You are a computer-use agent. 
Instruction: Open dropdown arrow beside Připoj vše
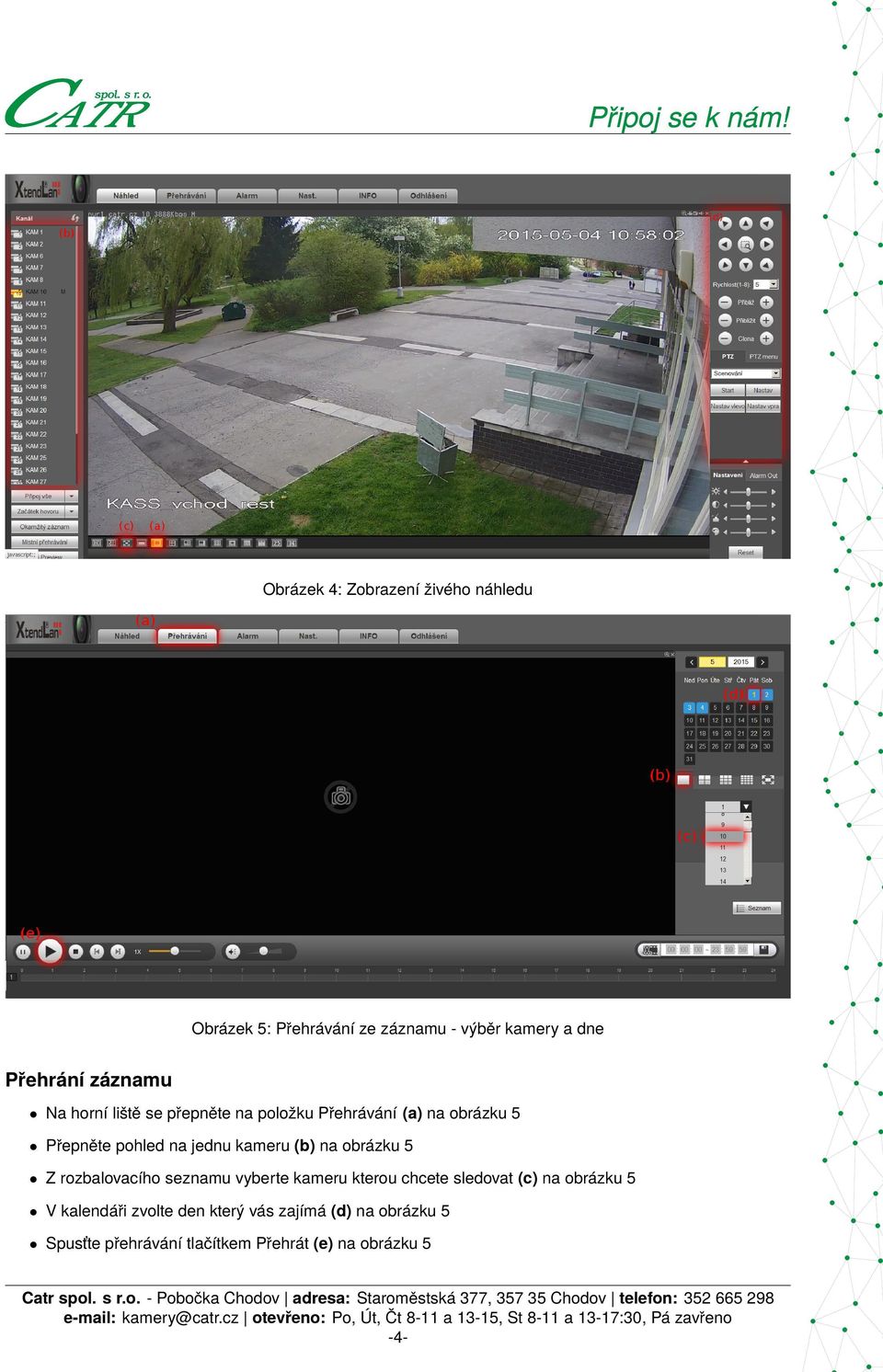72,497
